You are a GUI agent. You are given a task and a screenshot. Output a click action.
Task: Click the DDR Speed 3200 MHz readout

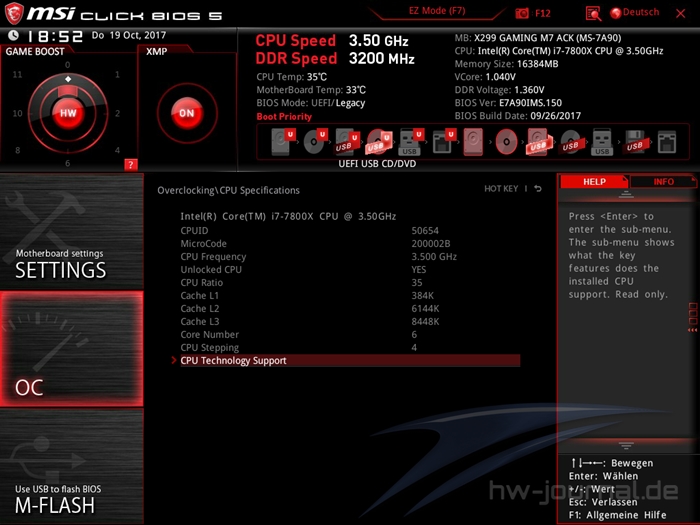point(335,58)
